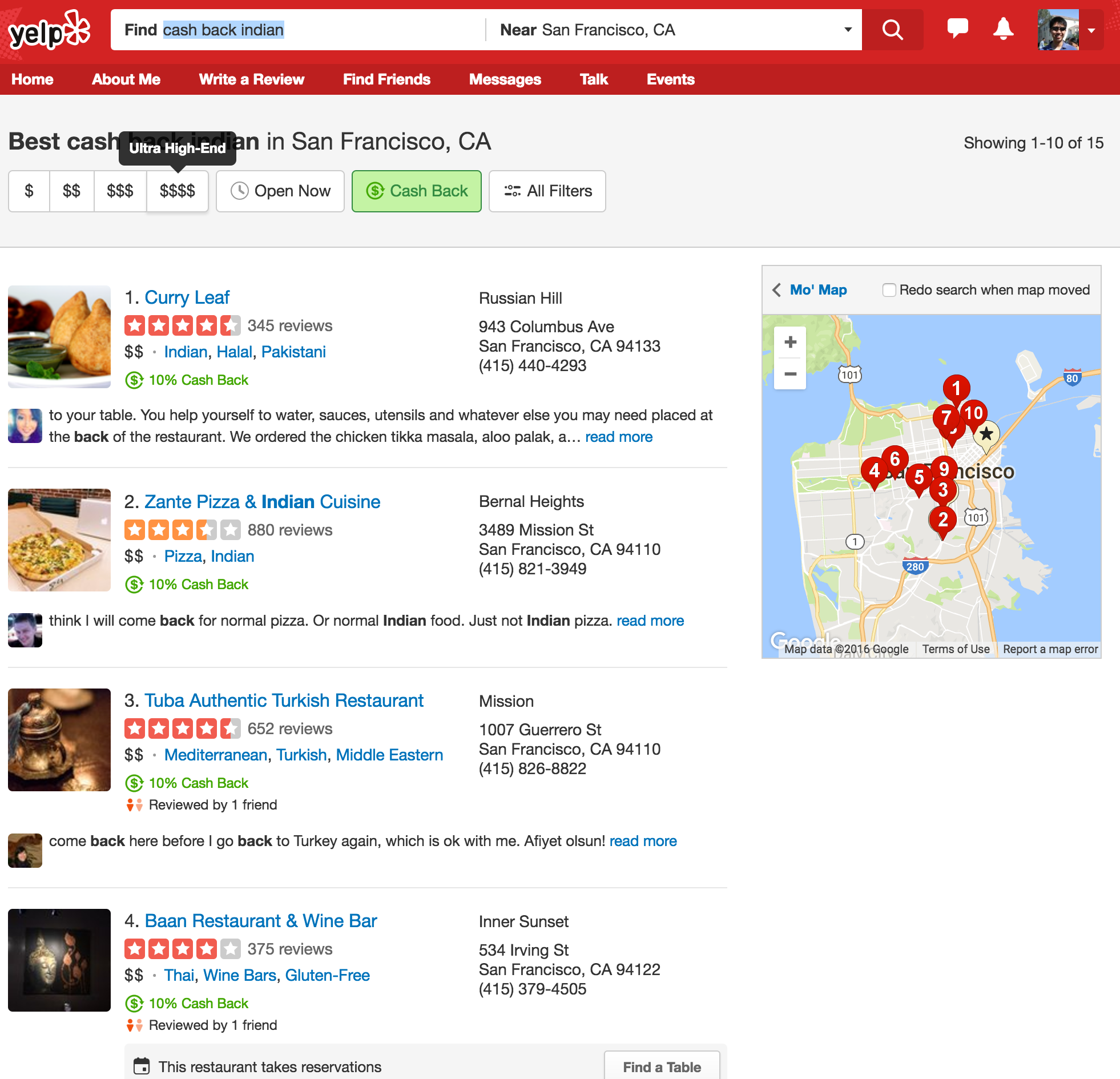Zoom out on the map

pos(789,375)
